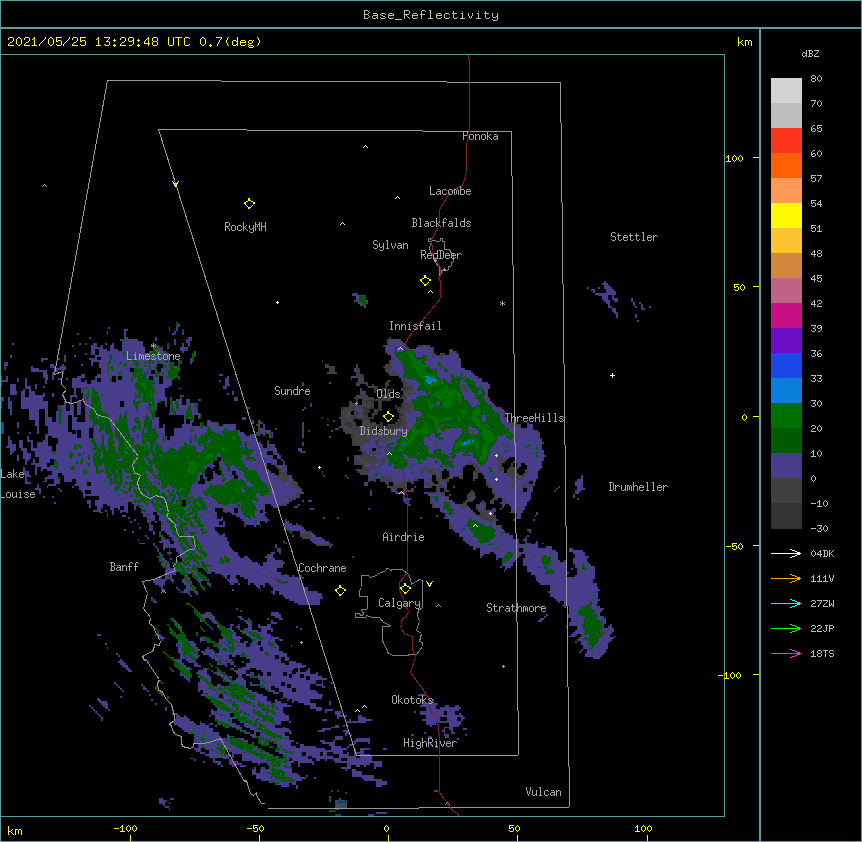Click the Airdrie city label

click(x=404, y=537)
